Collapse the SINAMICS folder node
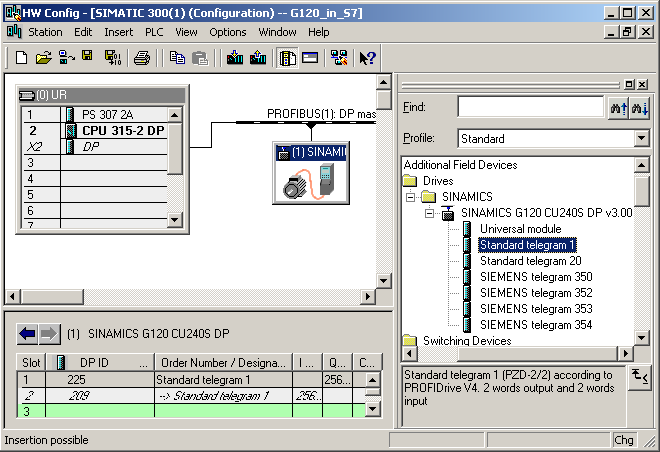 (x=410, y=197)
